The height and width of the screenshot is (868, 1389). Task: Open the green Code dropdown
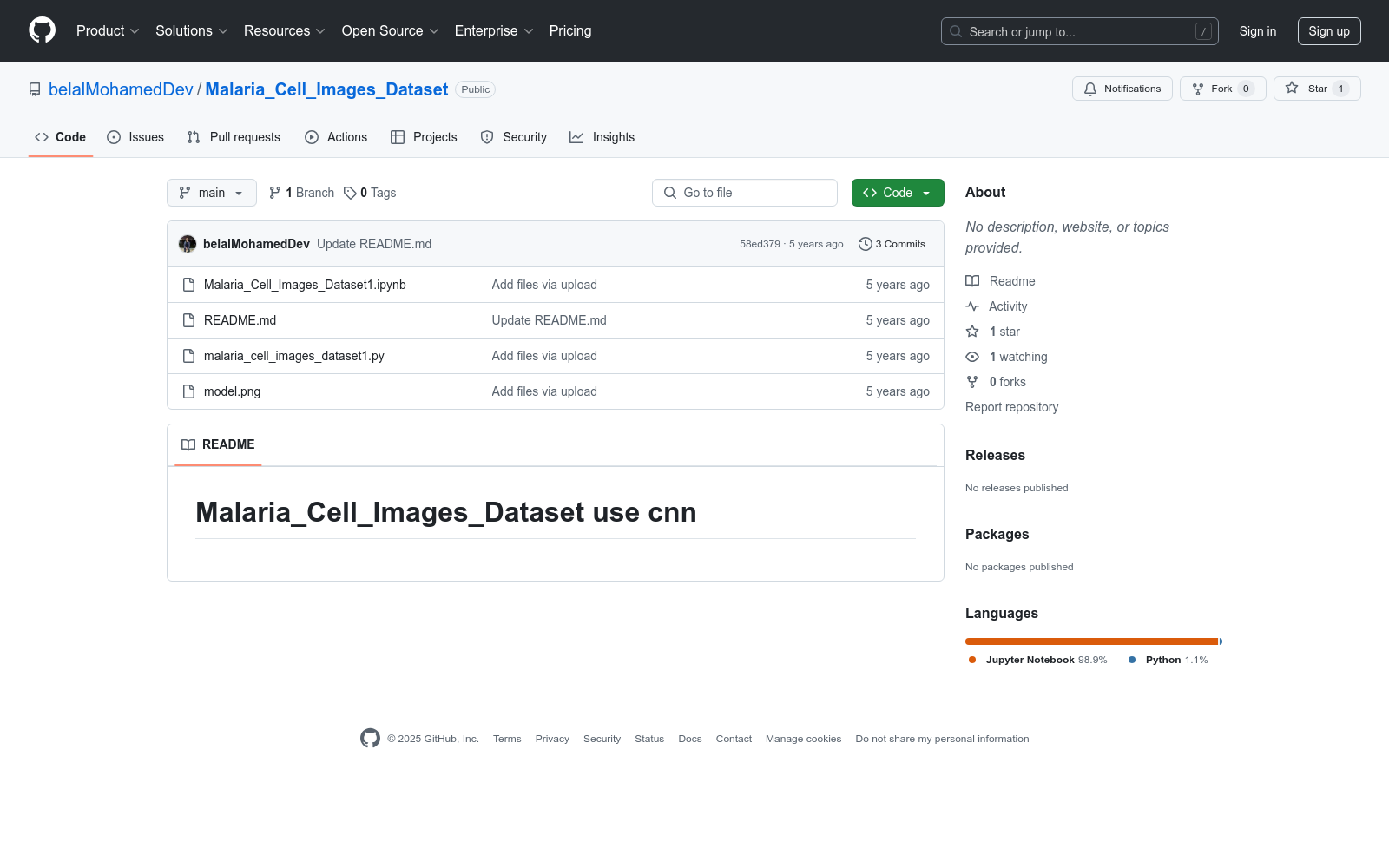pos(898,193)
